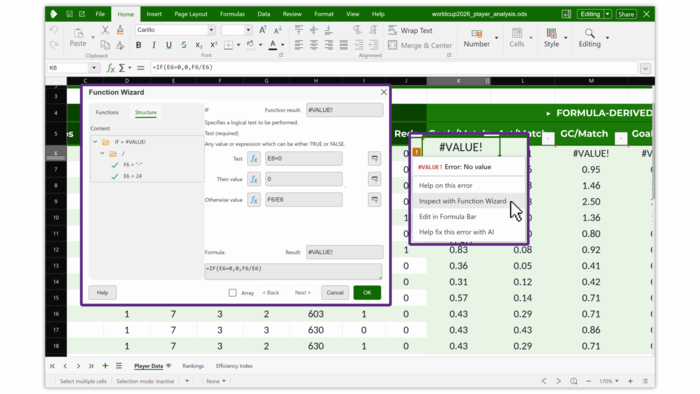The height and width of the screenshot is (394, 700).
Task: Expand the Number format dropdown
Action: 496,37
